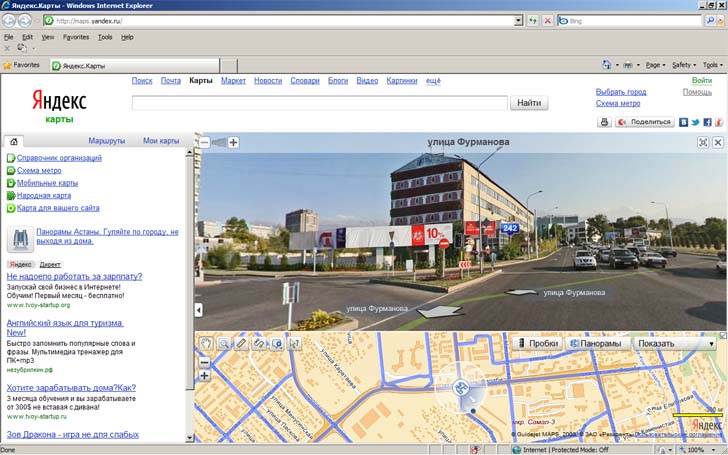The image size is (728, 455).
Task: Select the ruler distance tool on the map
Action: coord(241,344)
